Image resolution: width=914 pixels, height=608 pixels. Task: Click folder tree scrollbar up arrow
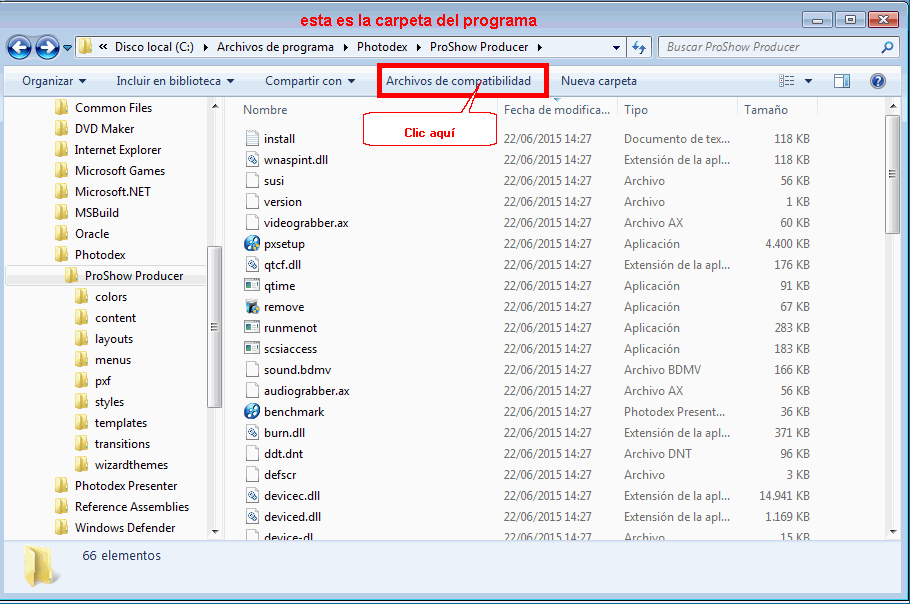[x=215, y=107]
